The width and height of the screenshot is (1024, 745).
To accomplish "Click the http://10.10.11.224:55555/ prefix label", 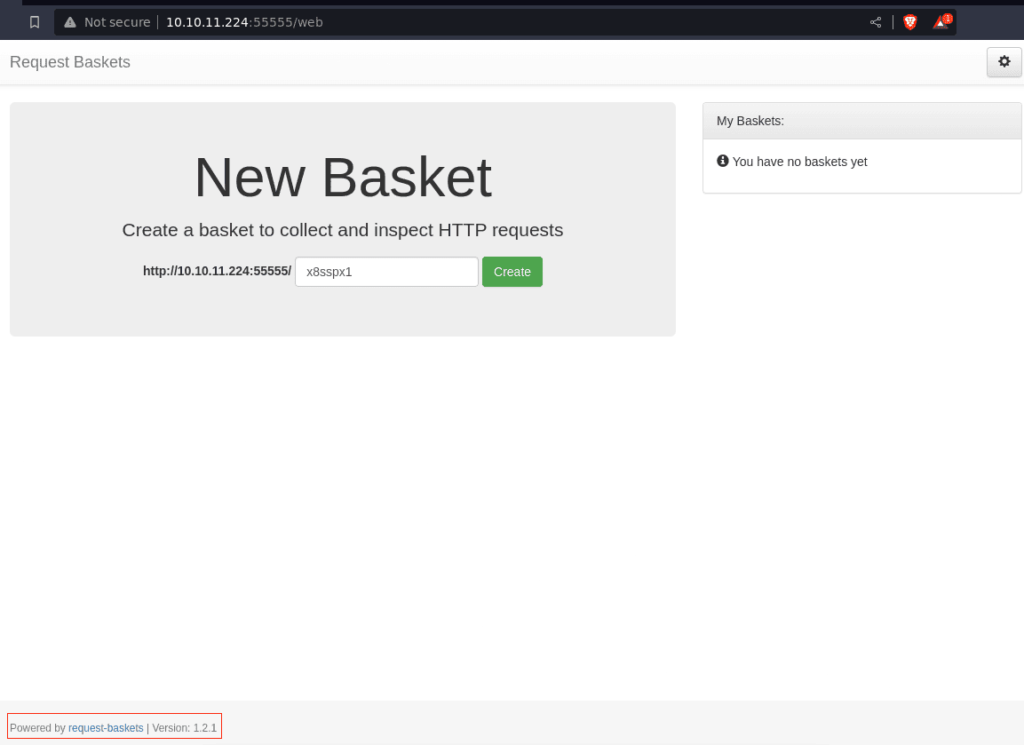I will [217, 271].
